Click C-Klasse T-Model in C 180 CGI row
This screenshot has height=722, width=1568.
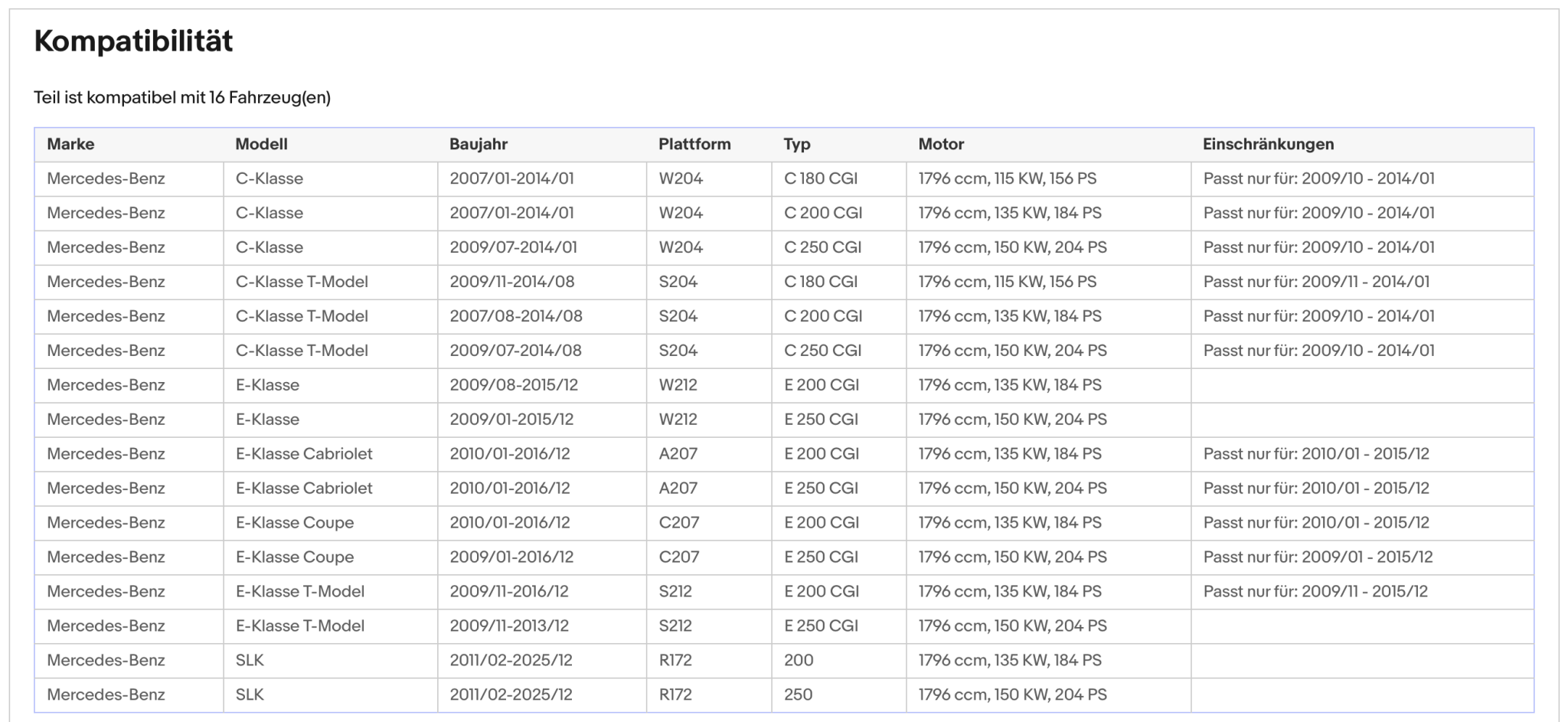[302, 282]
